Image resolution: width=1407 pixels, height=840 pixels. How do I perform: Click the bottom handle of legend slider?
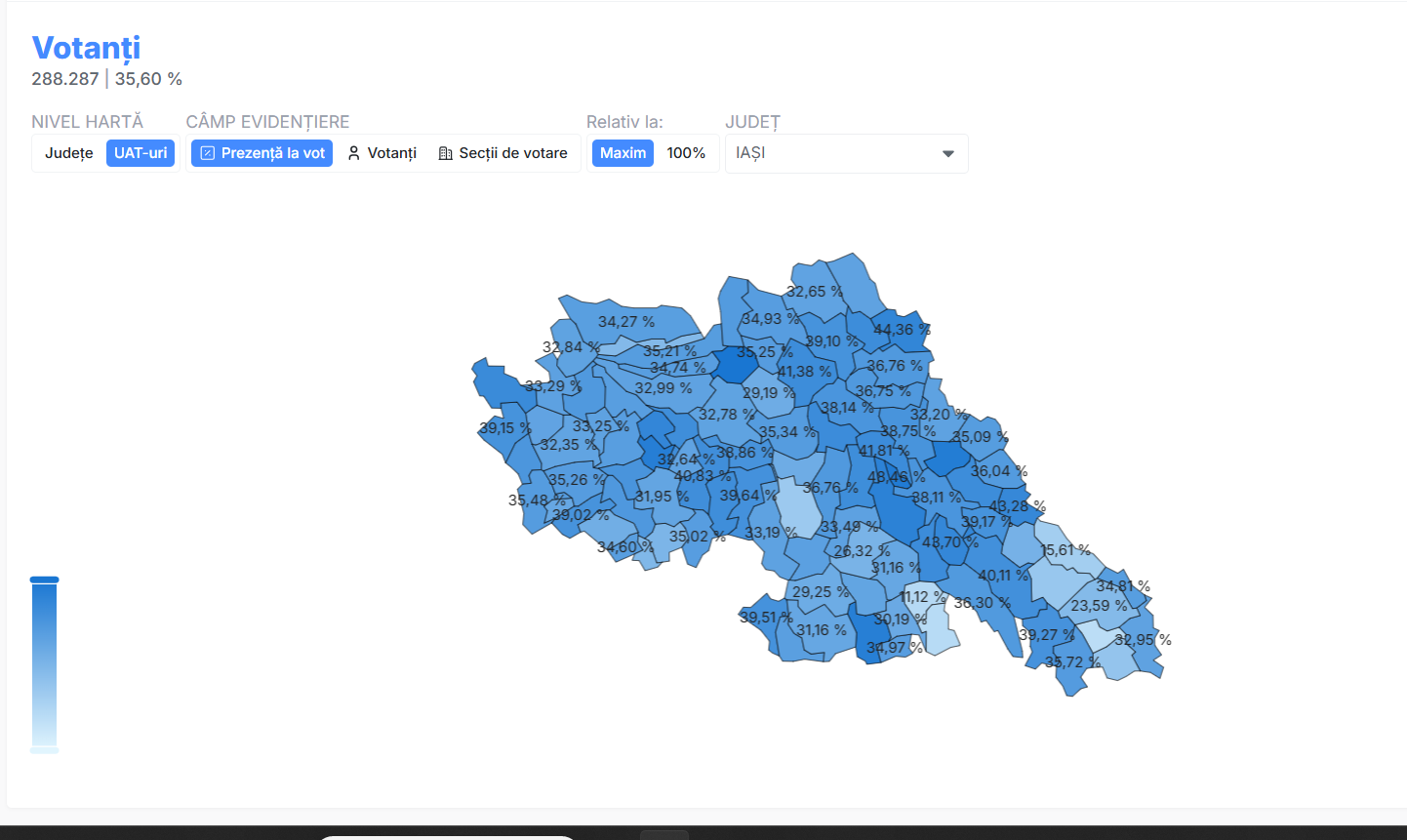coord(45,750)
